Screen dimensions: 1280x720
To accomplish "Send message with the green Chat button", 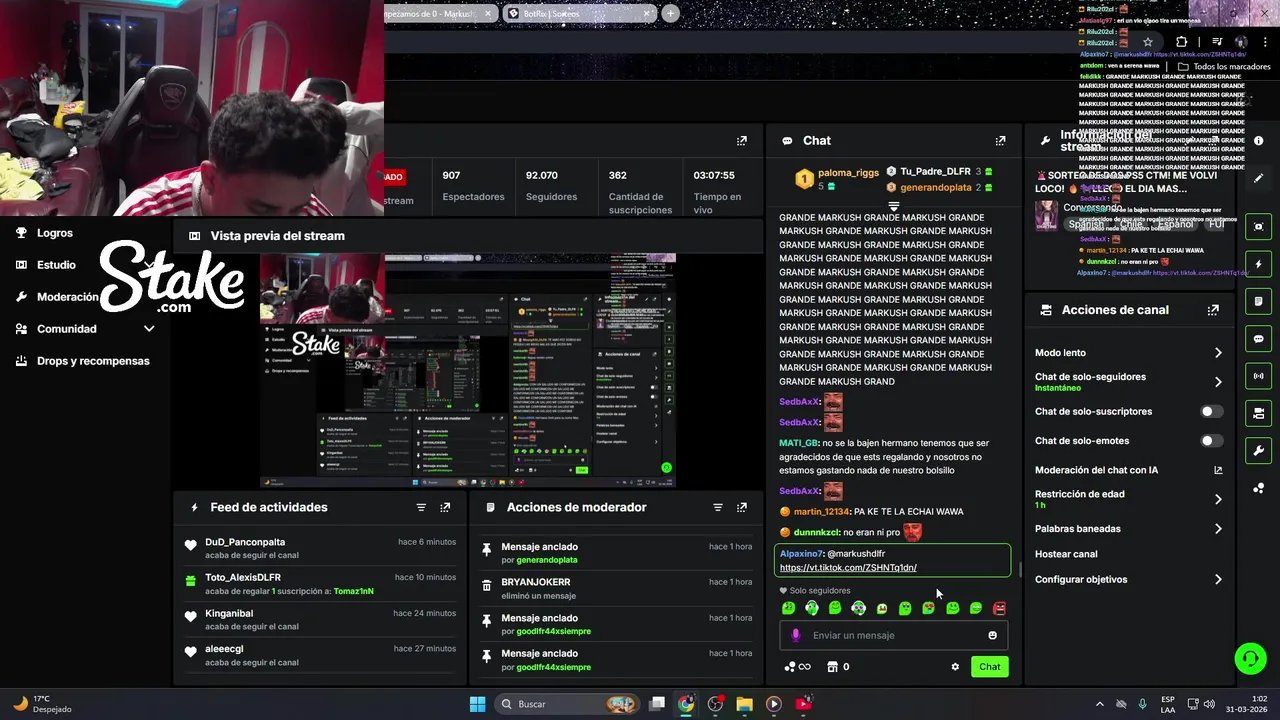I will (989, 667).
